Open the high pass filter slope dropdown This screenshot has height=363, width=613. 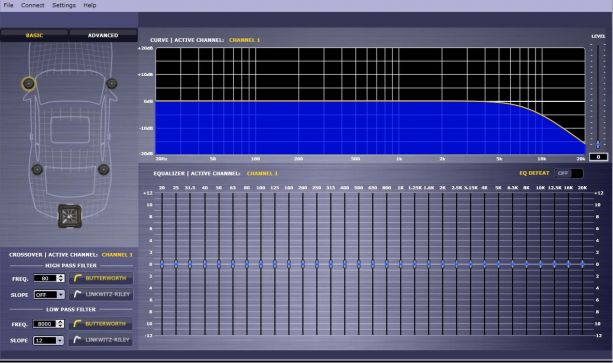[x=49, y=295]
